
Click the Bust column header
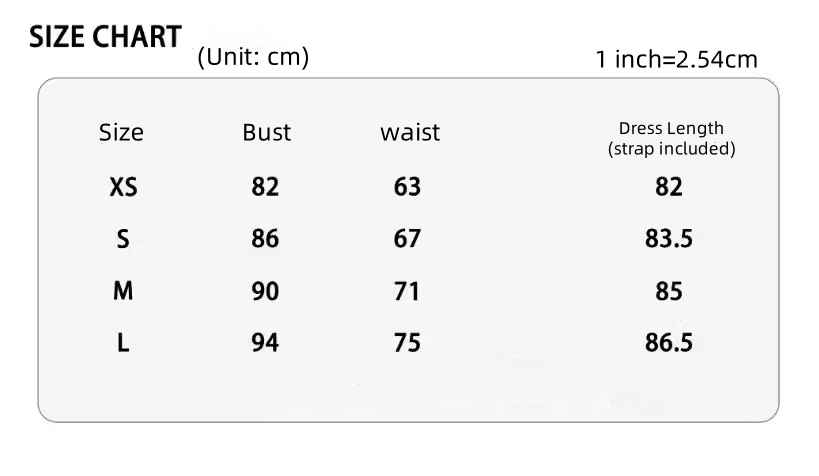tap(266, 133)
